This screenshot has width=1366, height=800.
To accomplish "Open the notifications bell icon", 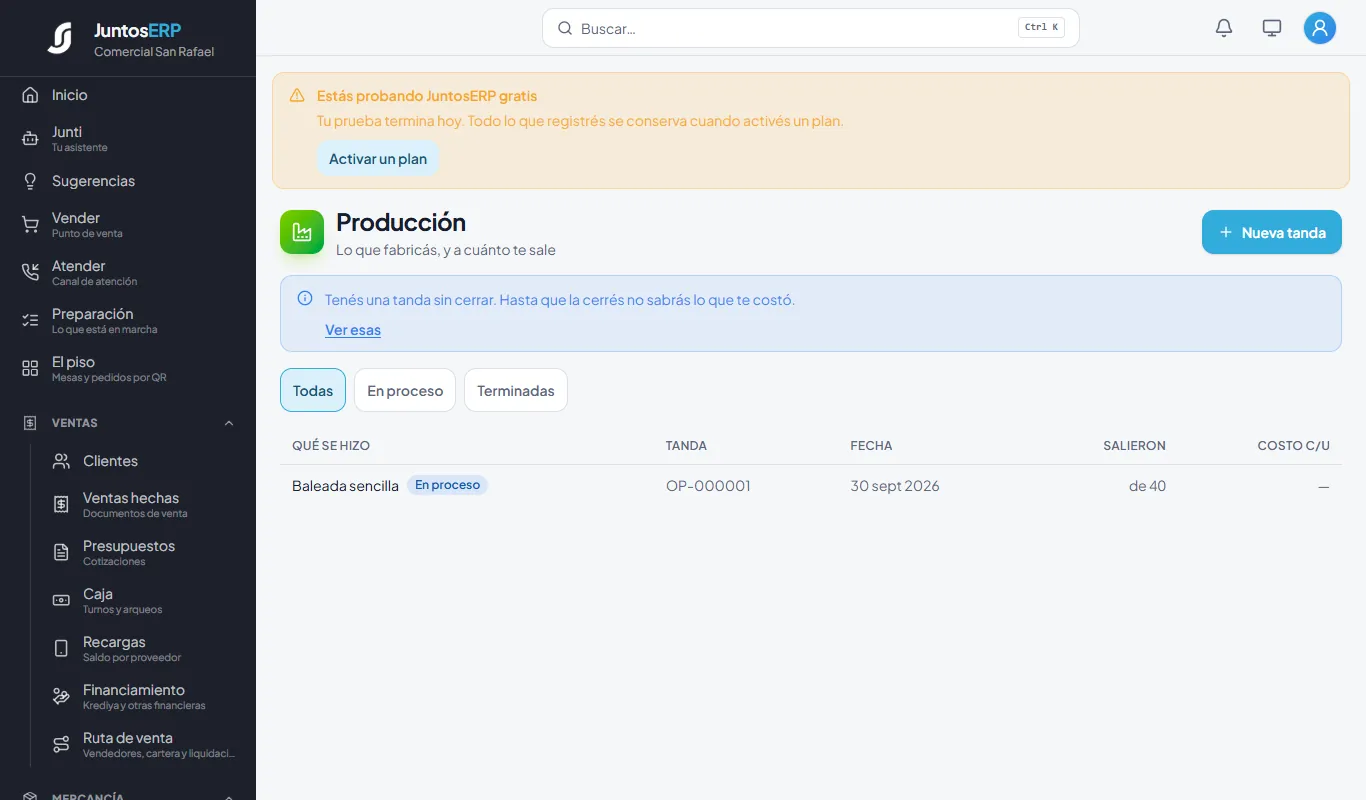I will tap(1224, 28).
